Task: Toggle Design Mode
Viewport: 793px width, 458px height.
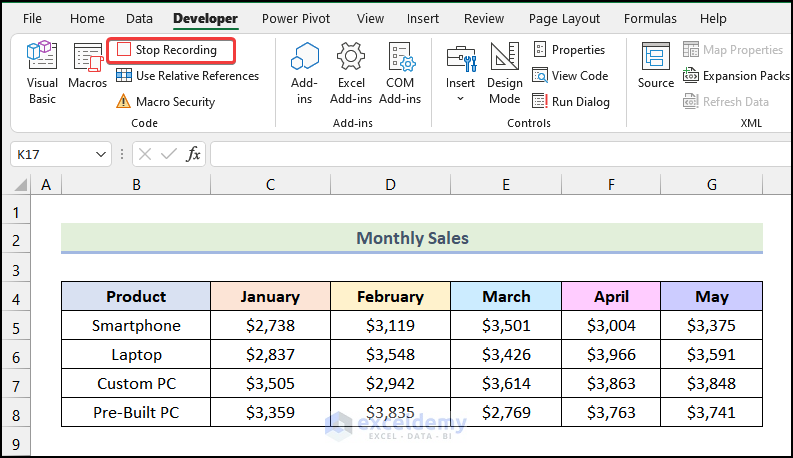Action: click(x=505, y=72)
